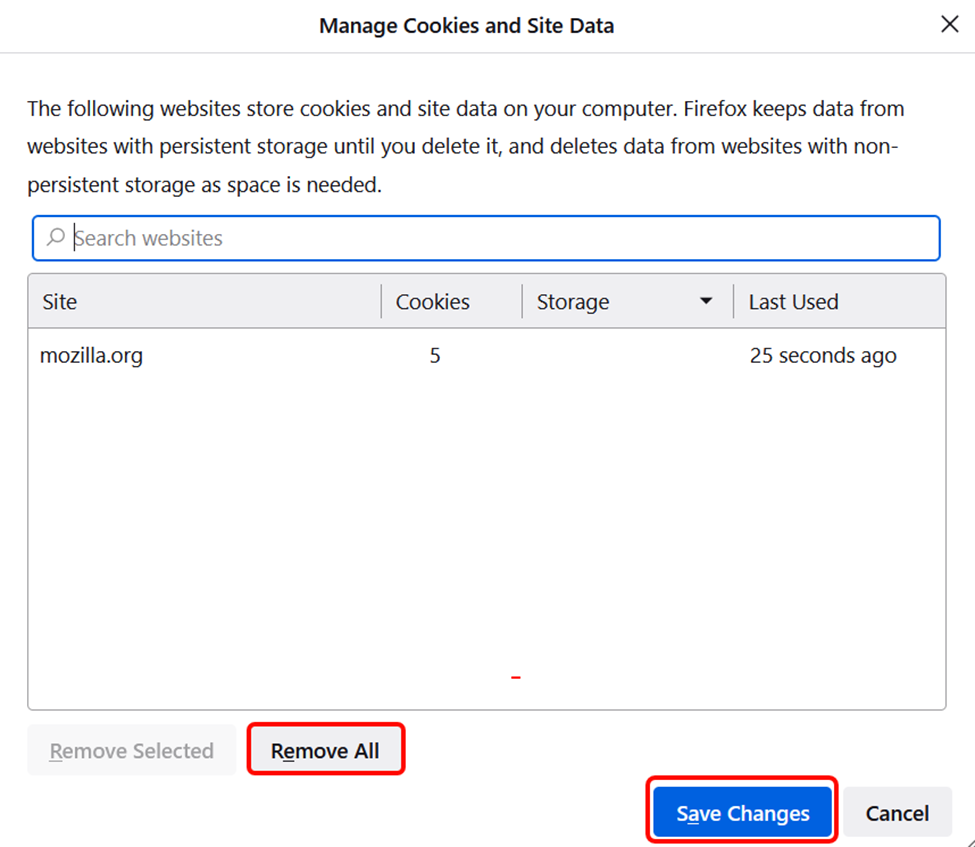Click the cookie count 5 cell
This screenshot has height=847, width=975.
pyautogui.click(x=435, y=355)
